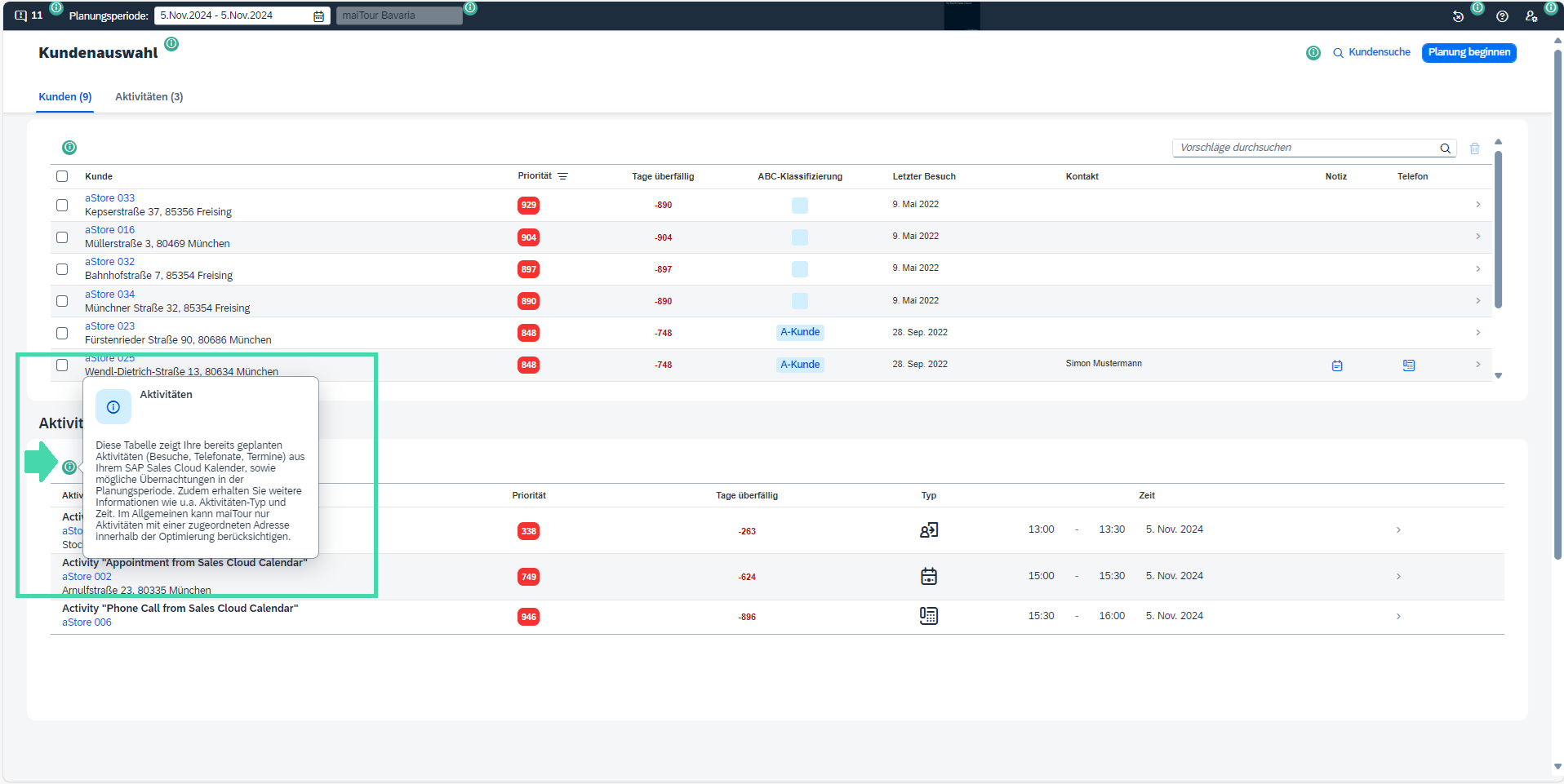Image resolution: width=1564 pixels, height=784 pixels.
Task: Click info hint icon above maiTour Bavaria field
Action: tap(470, 8)
